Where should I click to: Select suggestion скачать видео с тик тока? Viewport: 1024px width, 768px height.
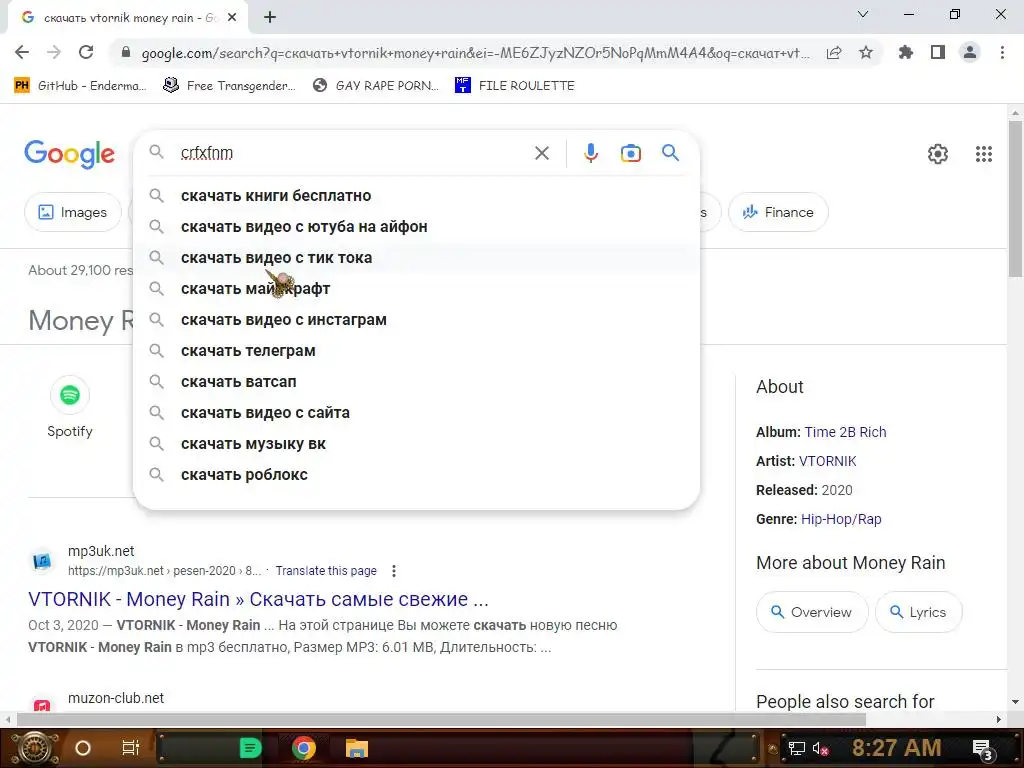416,258
